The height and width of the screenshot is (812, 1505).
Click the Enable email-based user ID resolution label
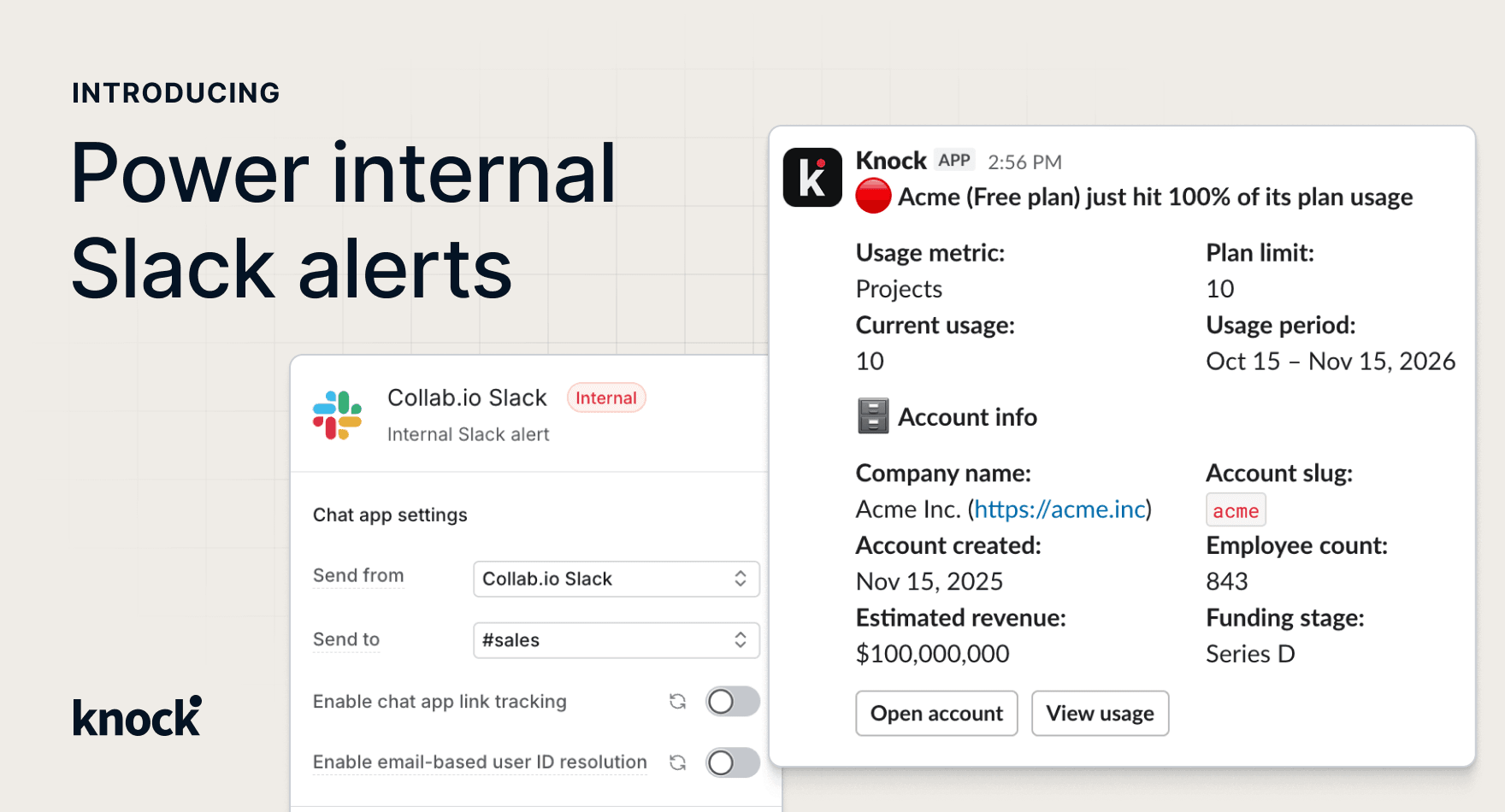(x=480, y=762)
